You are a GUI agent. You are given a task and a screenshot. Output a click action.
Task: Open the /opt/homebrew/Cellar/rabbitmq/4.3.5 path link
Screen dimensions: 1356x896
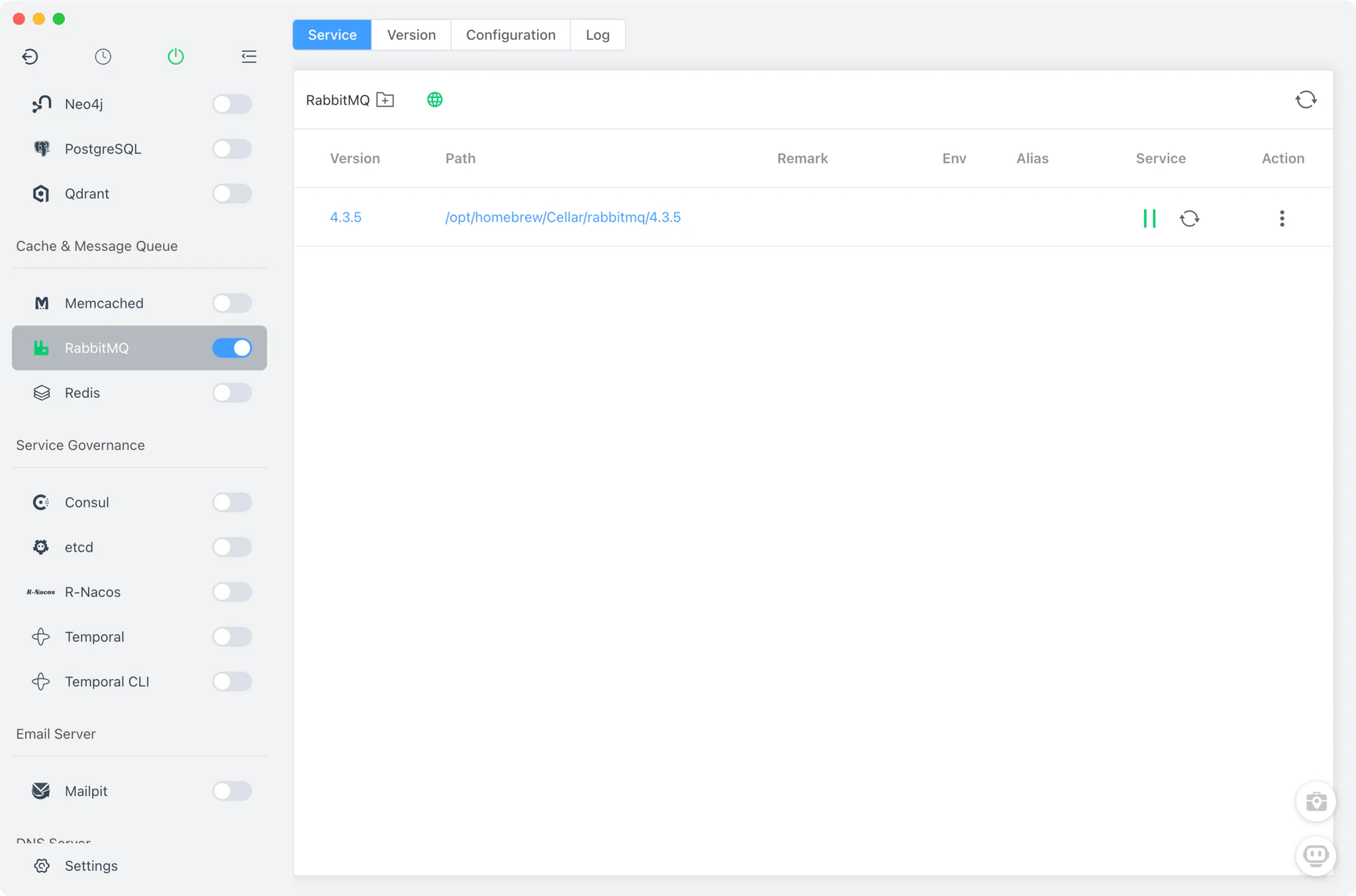tap(563, 218)
